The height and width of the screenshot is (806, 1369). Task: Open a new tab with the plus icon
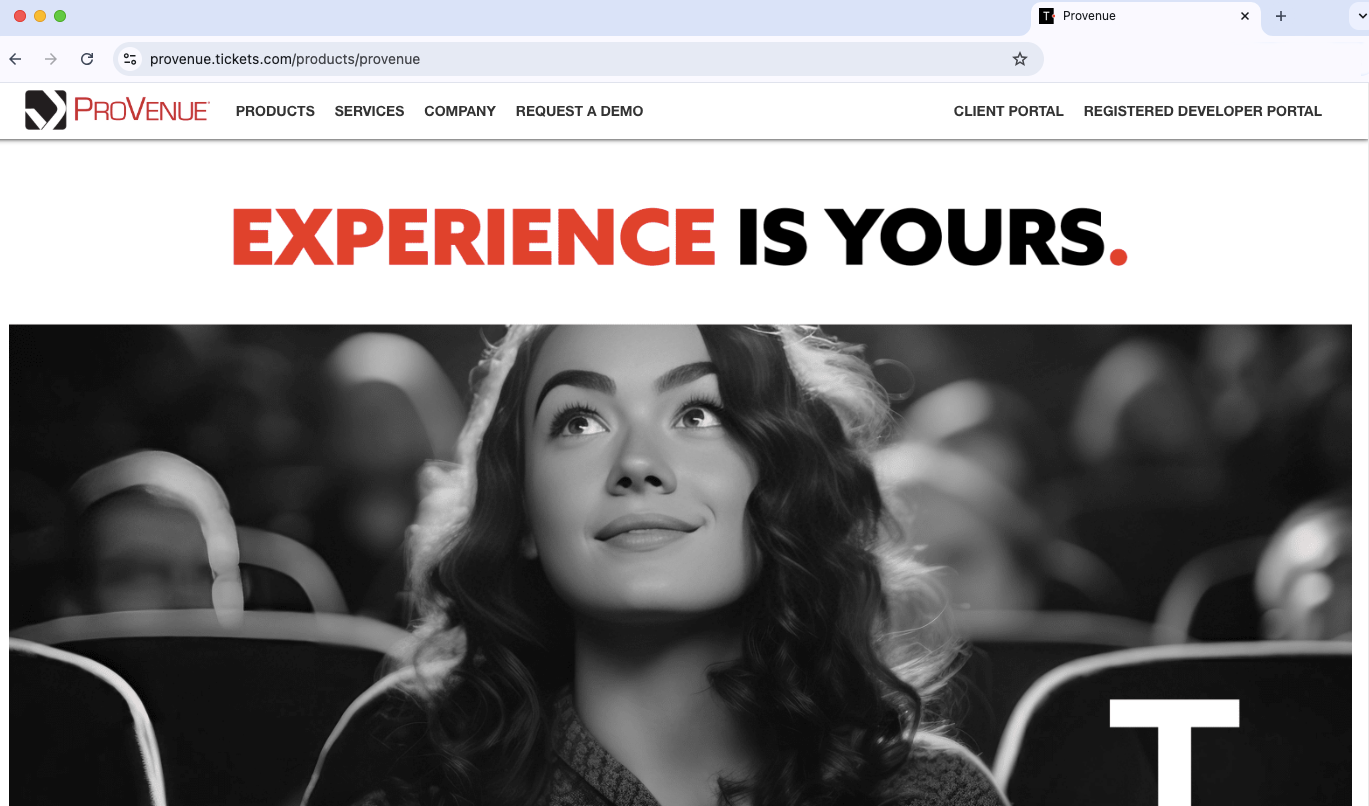1281,16
